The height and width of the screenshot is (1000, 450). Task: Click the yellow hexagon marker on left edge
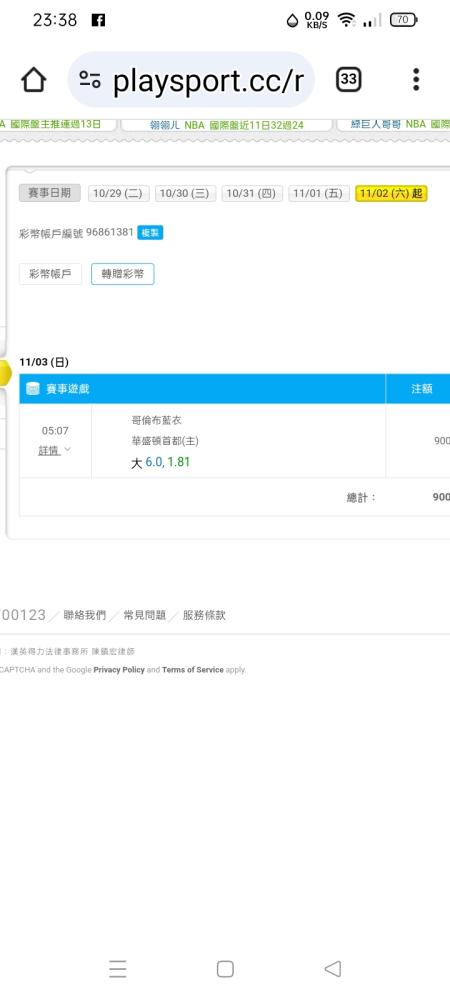5,373
